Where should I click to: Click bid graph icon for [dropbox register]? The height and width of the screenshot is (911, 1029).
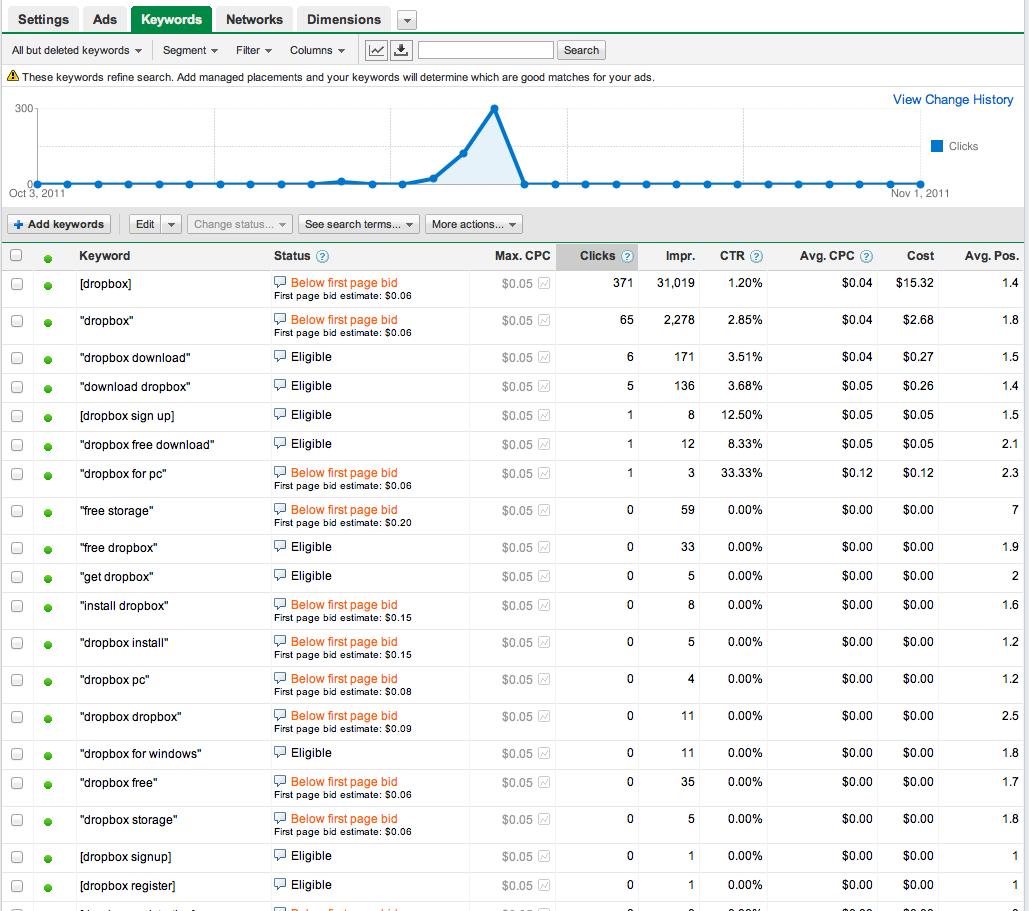[x=544, y=885]
